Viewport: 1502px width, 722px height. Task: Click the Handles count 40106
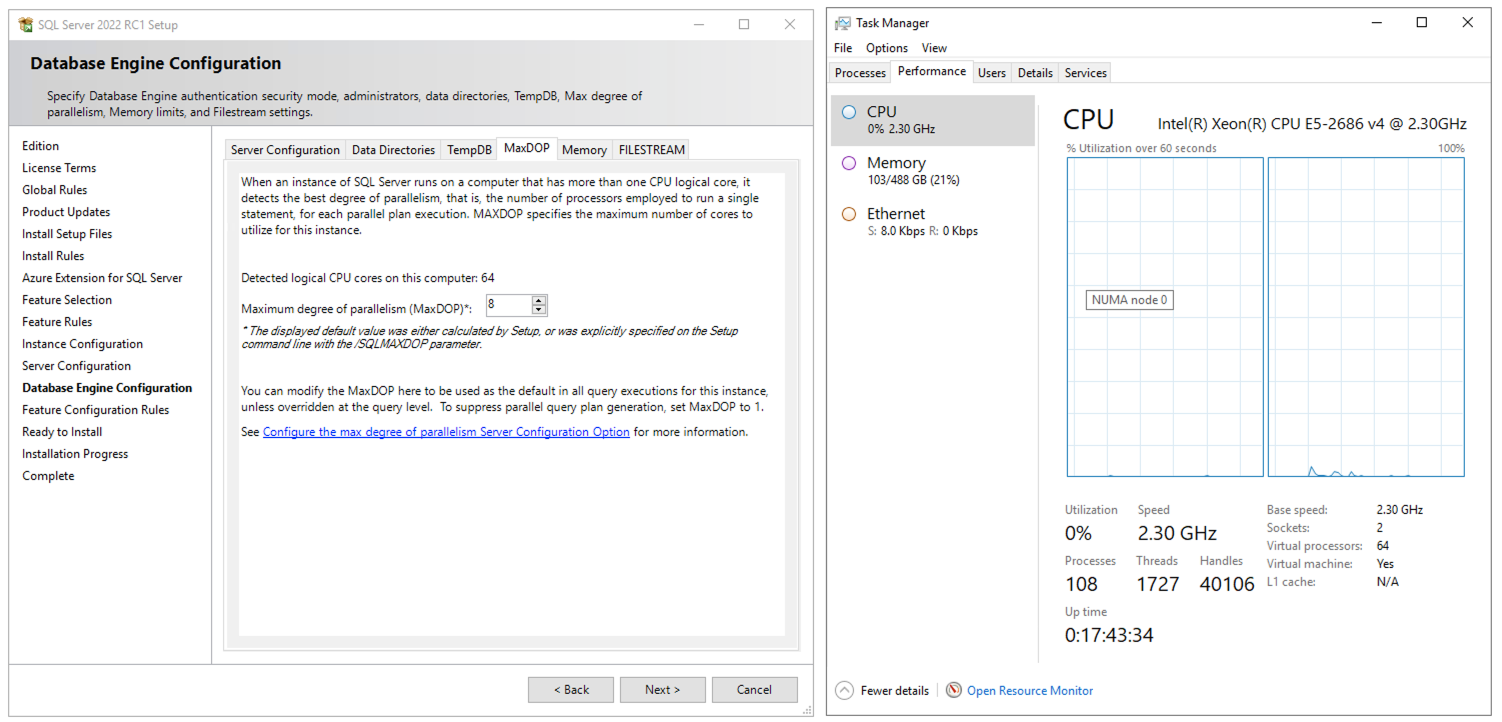(1225, 584)
